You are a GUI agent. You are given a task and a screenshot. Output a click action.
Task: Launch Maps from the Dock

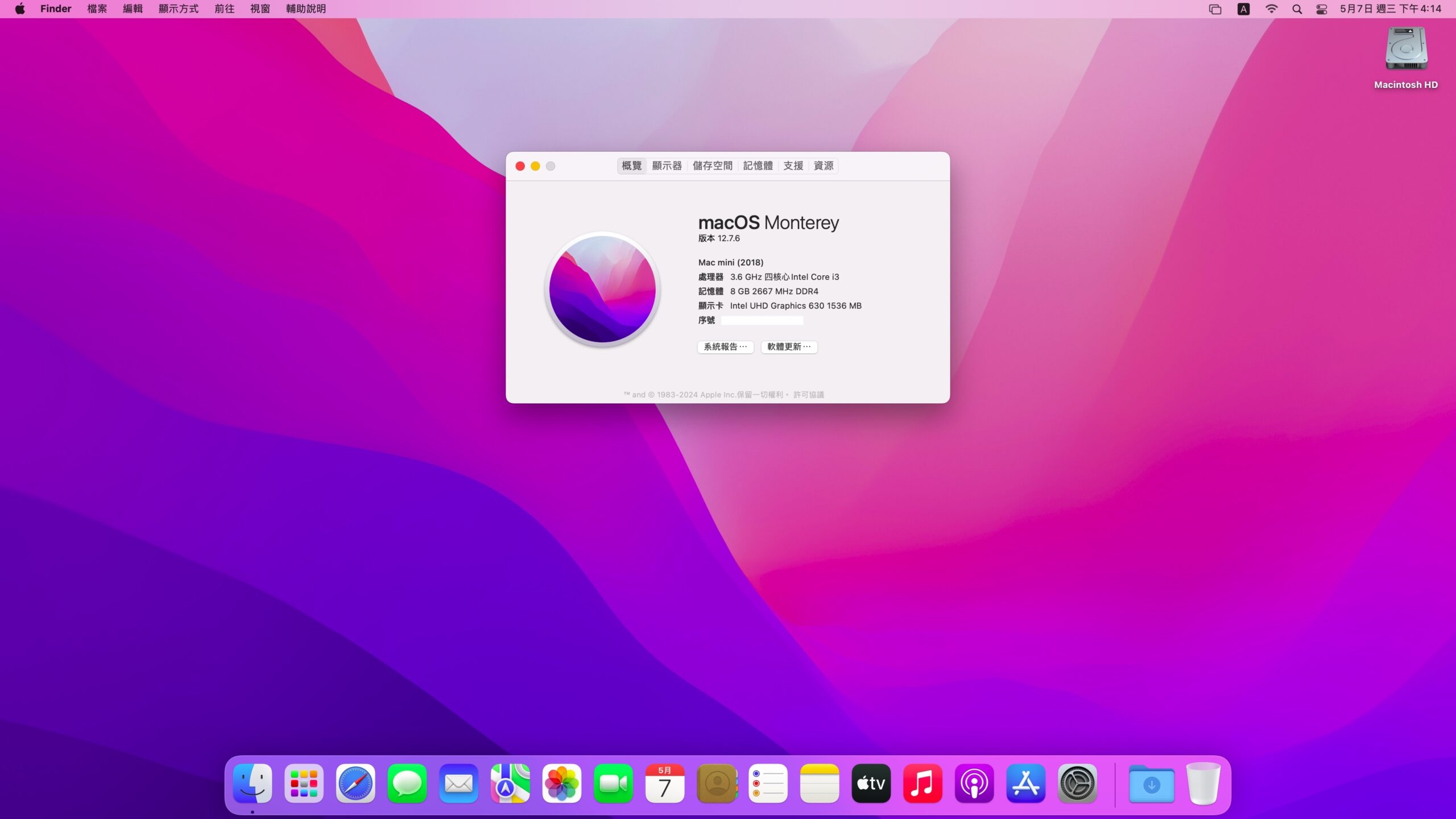[x=510, y=783]
